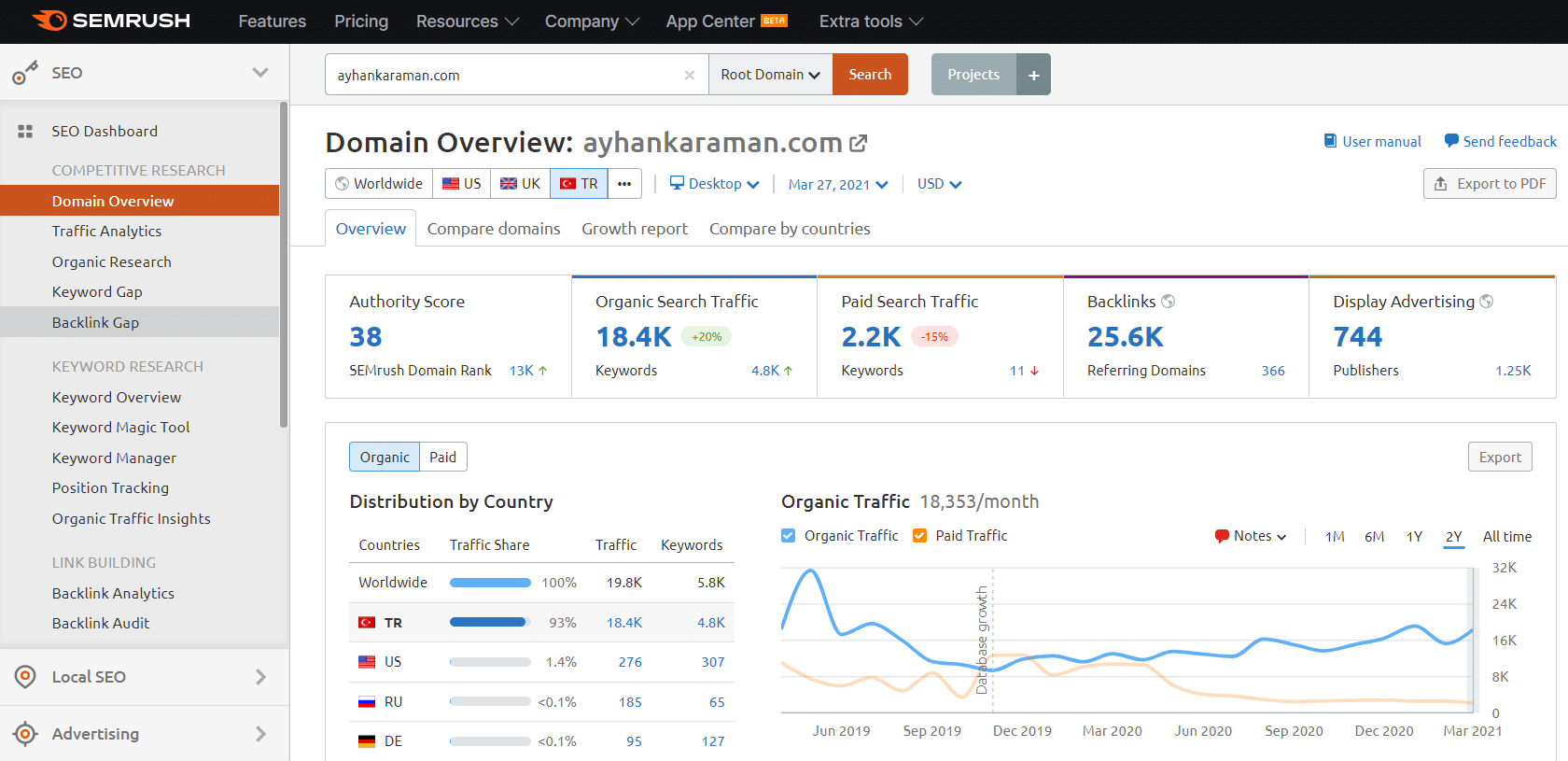1568x761 pixels.
Task: Set chart range to 1Y
Action: point(1414,537)
